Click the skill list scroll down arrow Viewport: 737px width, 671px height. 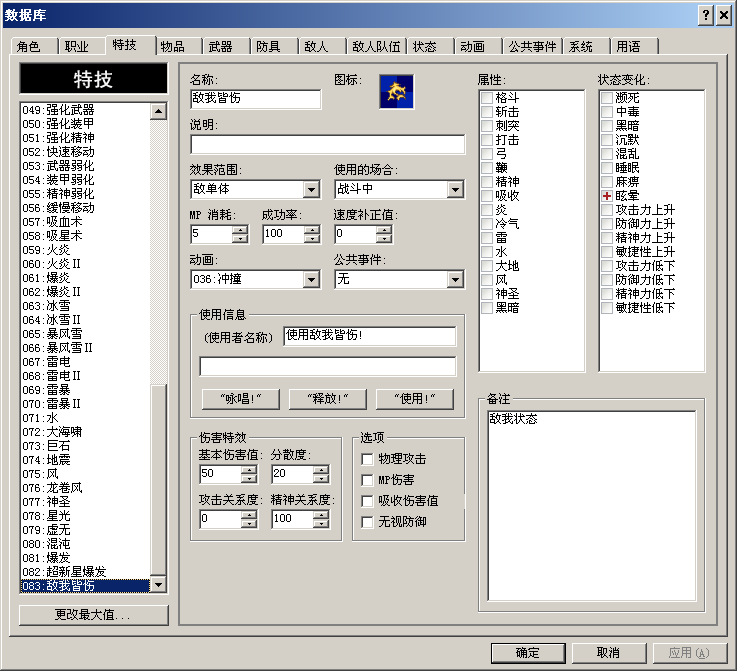point(158,585)
